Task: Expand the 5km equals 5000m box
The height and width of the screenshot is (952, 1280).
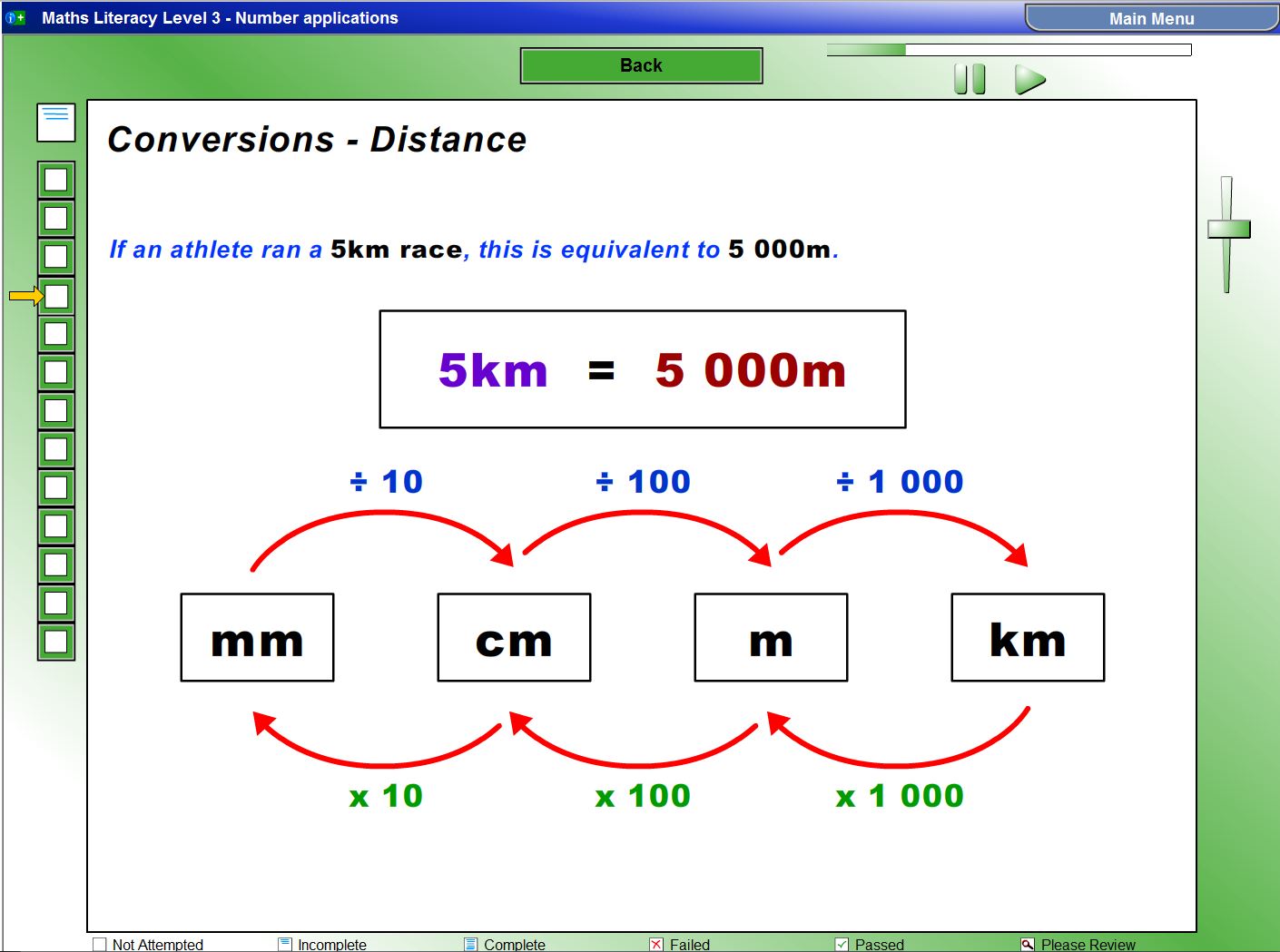Action: pyautogui.click(x=642, y=368)
